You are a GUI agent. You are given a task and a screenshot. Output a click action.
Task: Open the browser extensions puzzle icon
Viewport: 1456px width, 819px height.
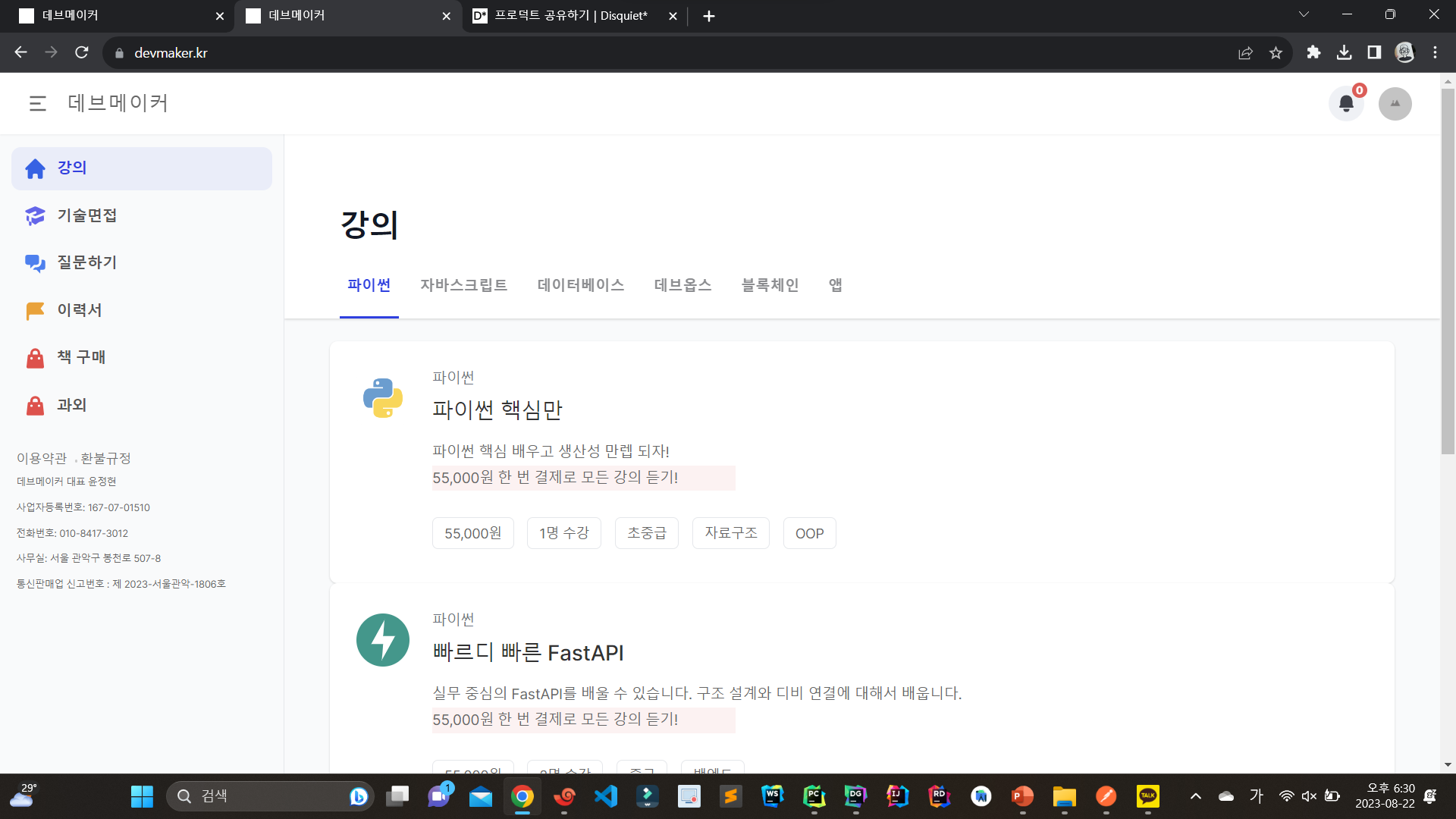coord(1313,52)
